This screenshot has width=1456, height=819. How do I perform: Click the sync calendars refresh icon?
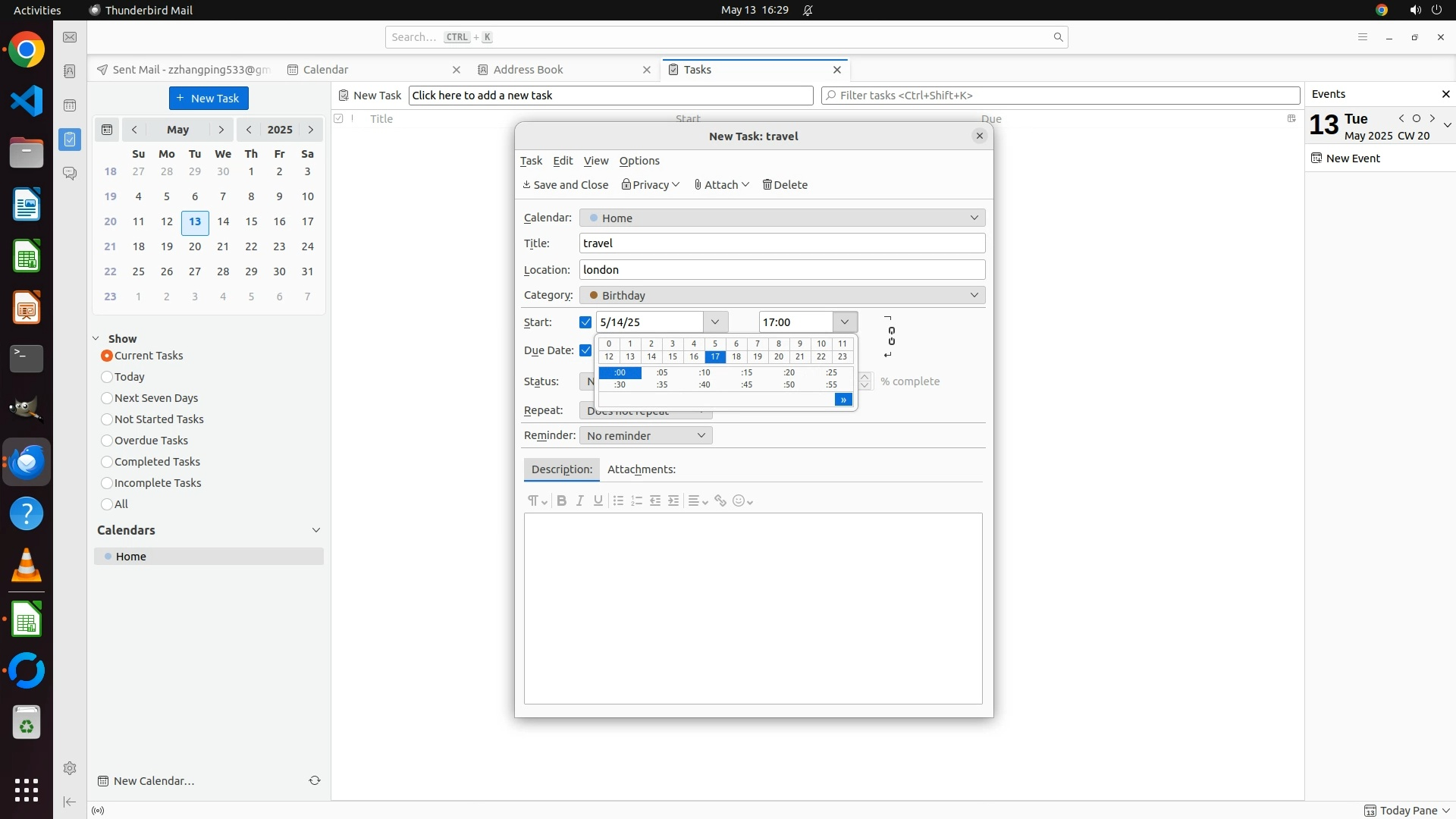point(314,780)
